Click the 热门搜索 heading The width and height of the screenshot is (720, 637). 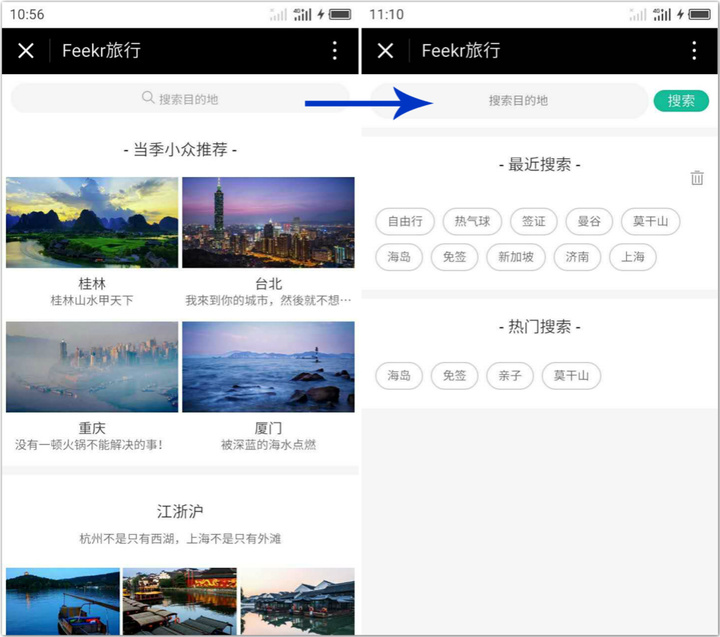point(540,327)
